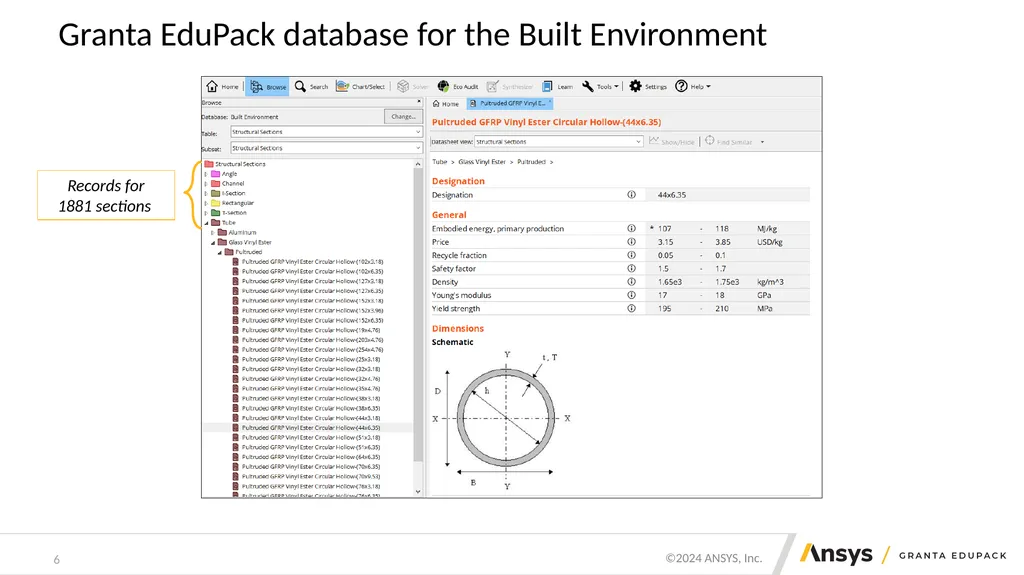Open the Tools wrench menu
Screen dimensions: 1024x575
600,86
